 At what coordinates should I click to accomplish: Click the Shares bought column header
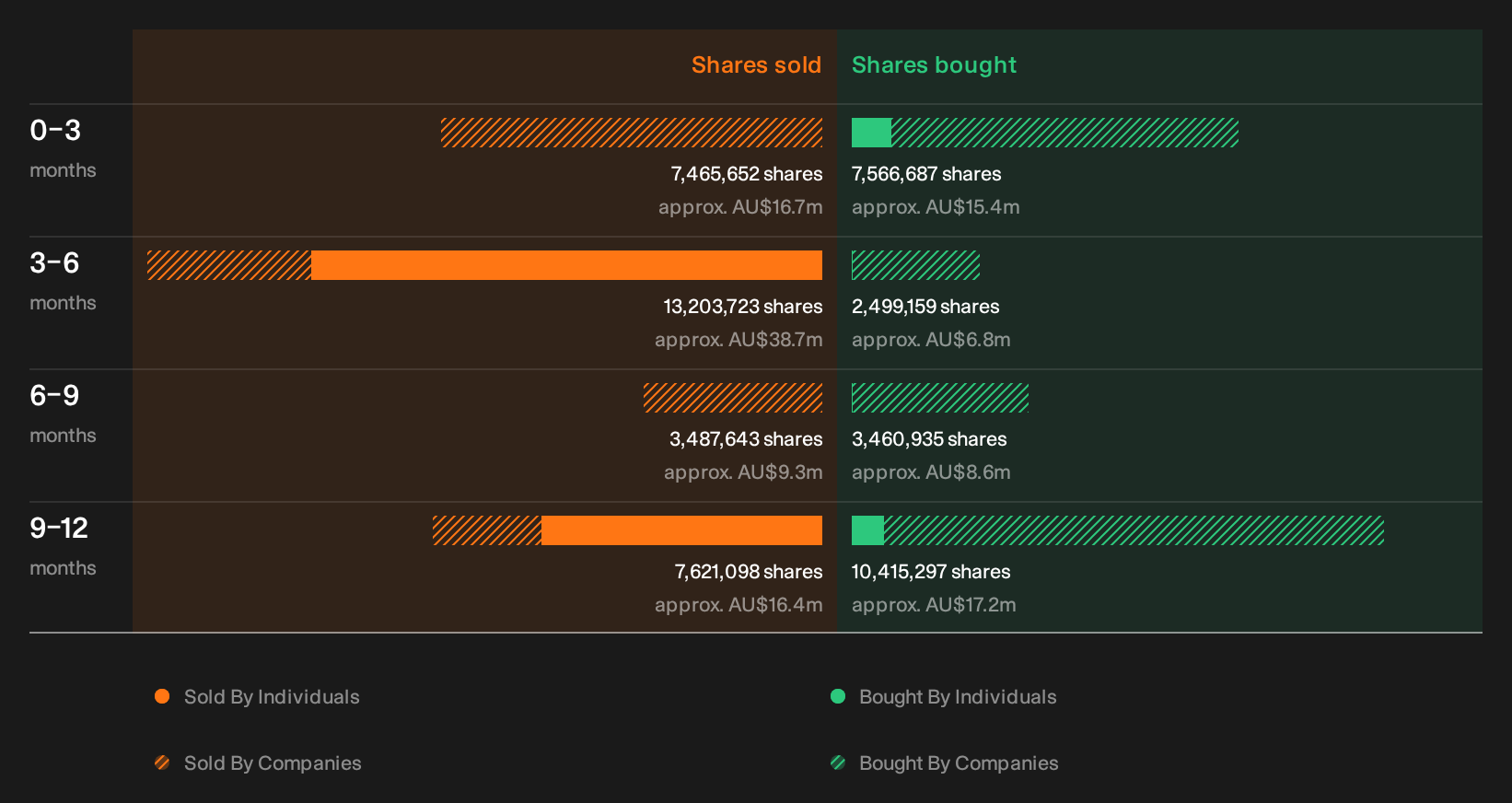point(934,65)
